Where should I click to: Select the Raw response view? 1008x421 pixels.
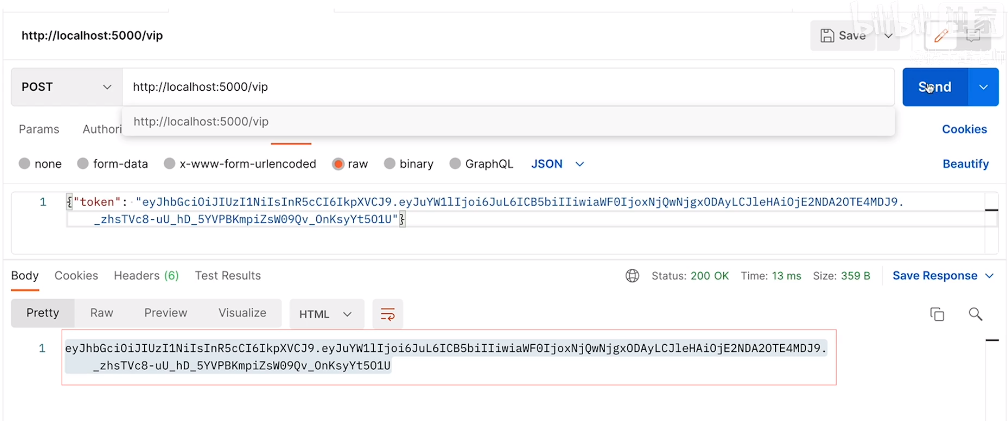[102, 313]
